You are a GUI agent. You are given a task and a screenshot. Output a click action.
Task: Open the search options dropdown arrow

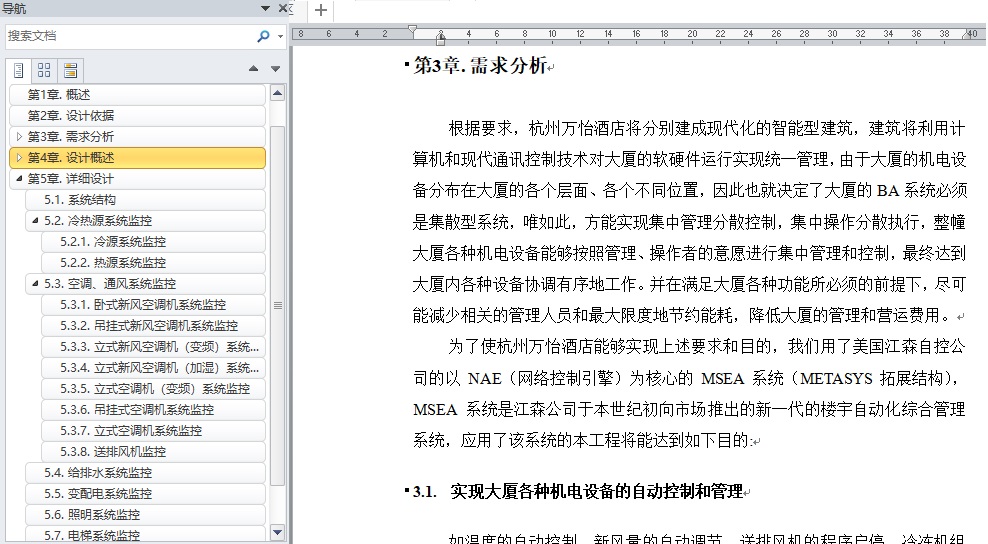tap(280, 37)
